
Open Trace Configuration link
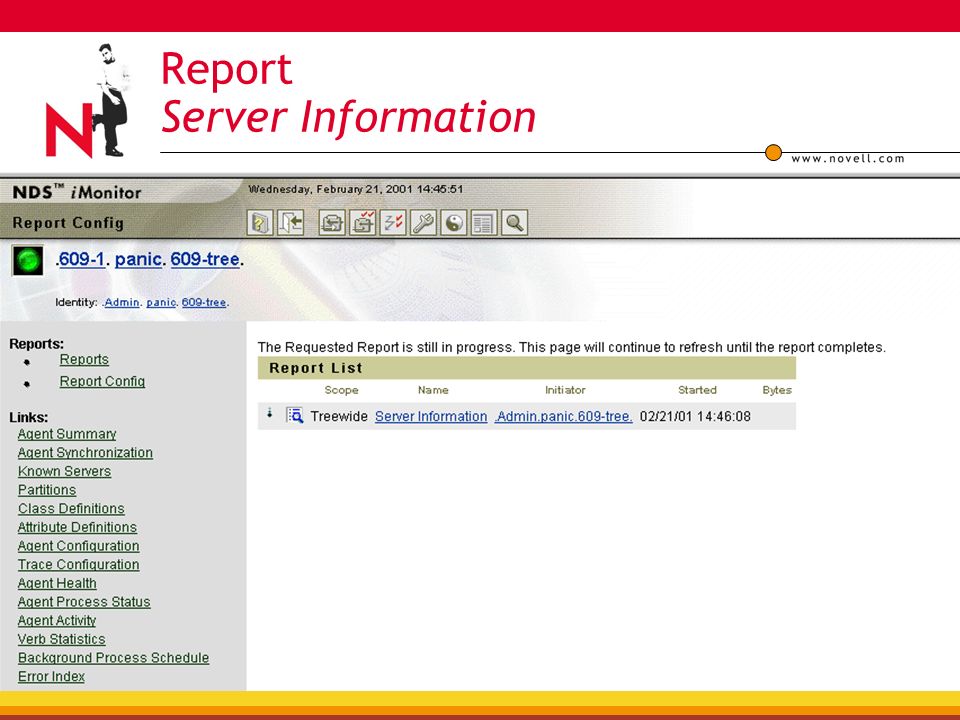tap(78, 564)
